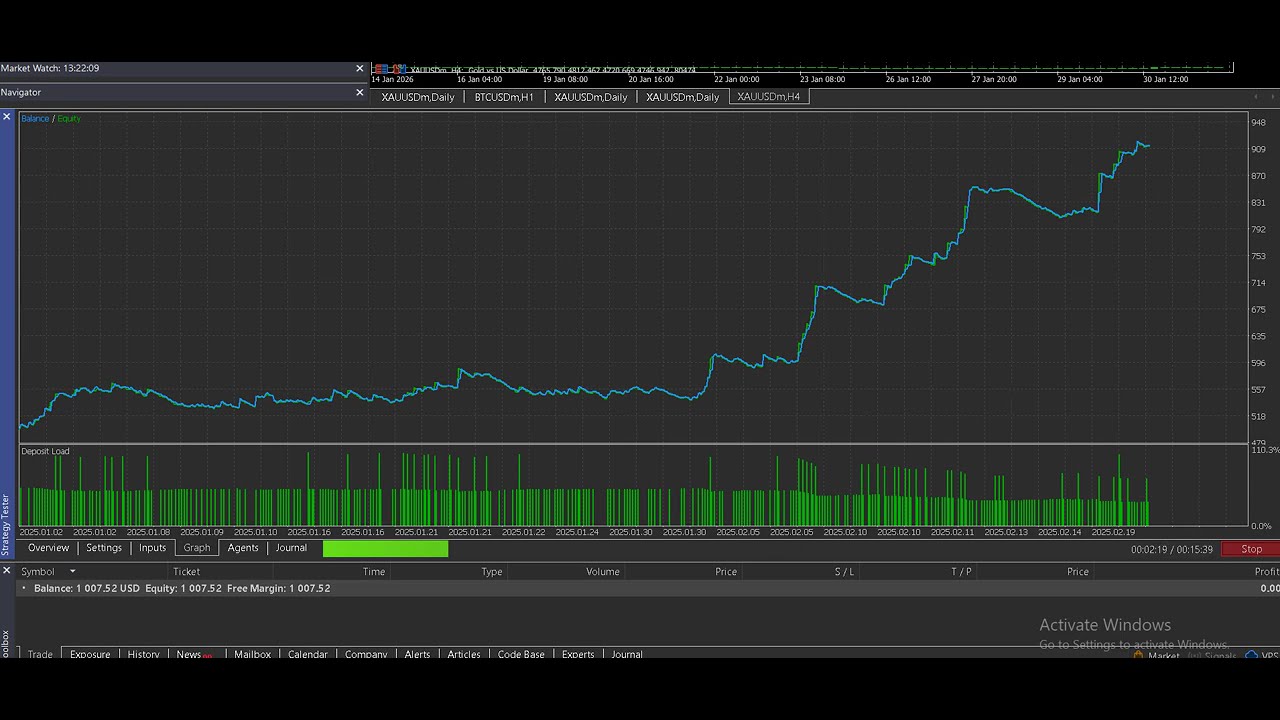Viewport: 1280px width, 720px height.
Task: Open the Company tab in Toolbox
Action: pos(366,654)
